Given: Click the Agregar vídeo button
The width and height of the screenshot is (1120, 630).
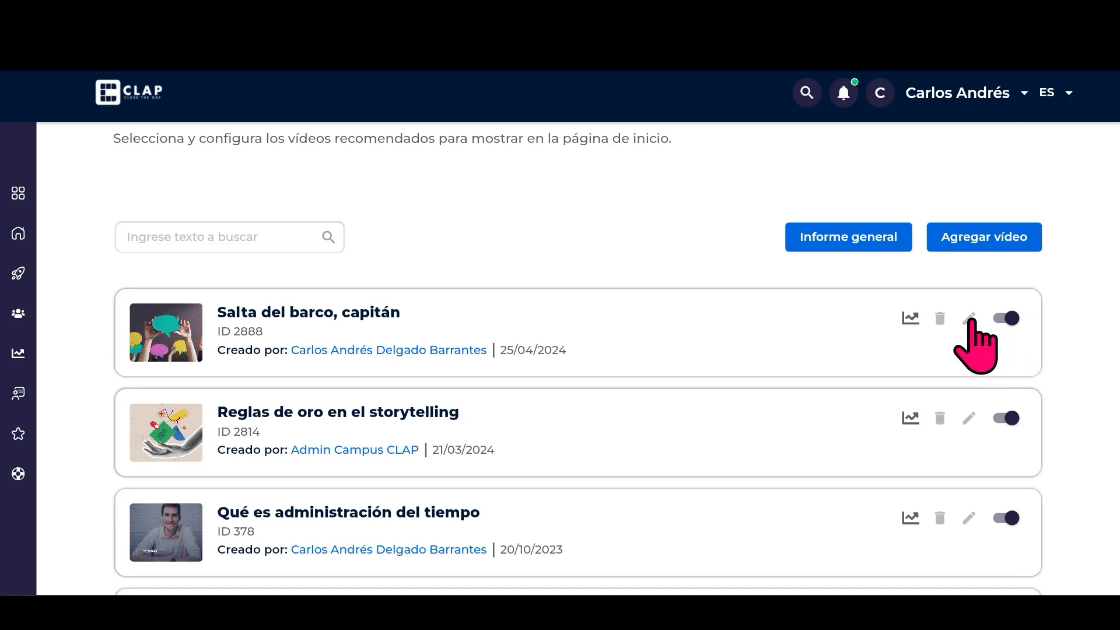Looking at the screenshot, I should tap(984, 237).
